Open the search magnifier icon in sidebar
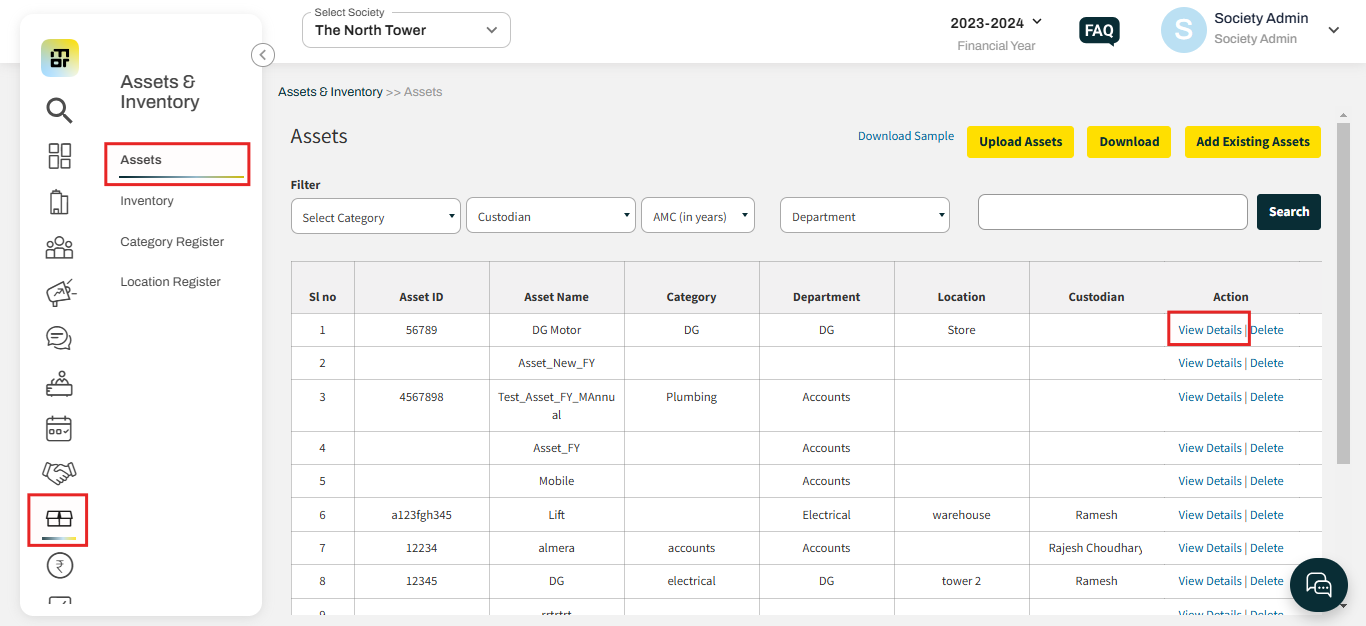The image size is (1366, 626). (60, 110)
